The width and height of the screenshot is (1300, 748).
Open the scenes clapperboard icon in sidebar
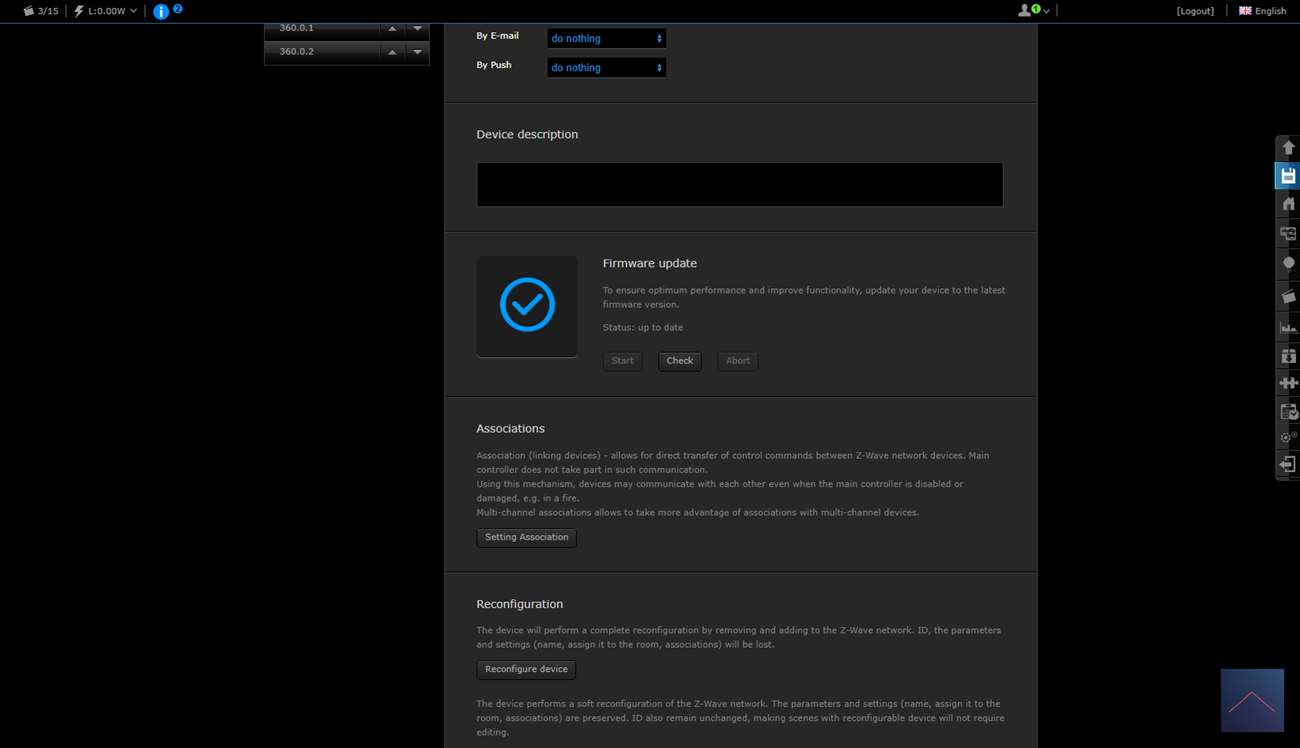[x=1288, y=297]
